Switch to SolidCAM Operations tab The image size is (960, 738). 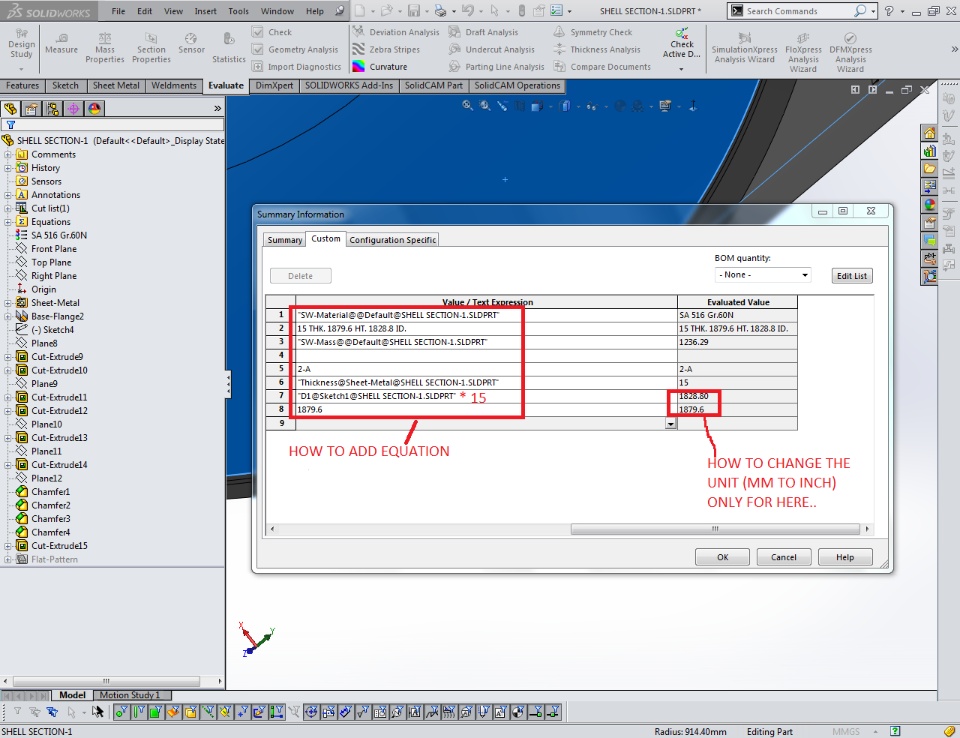517,86
